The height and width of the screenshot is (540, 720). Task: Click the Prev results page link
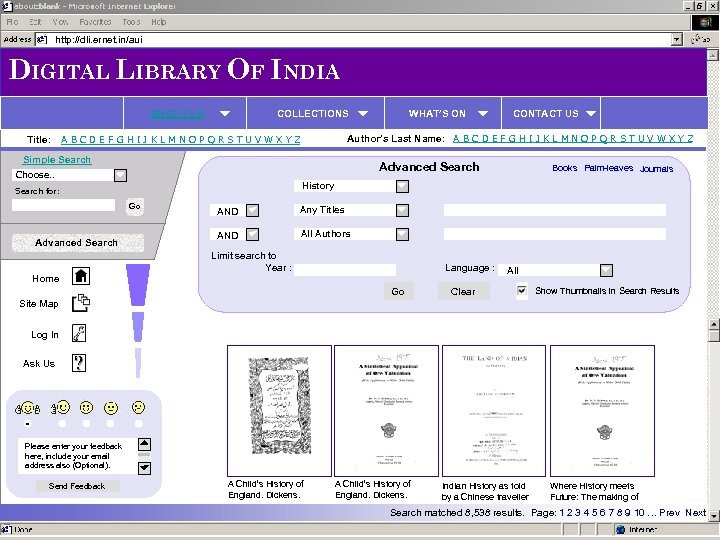click(x=669, y=512)
